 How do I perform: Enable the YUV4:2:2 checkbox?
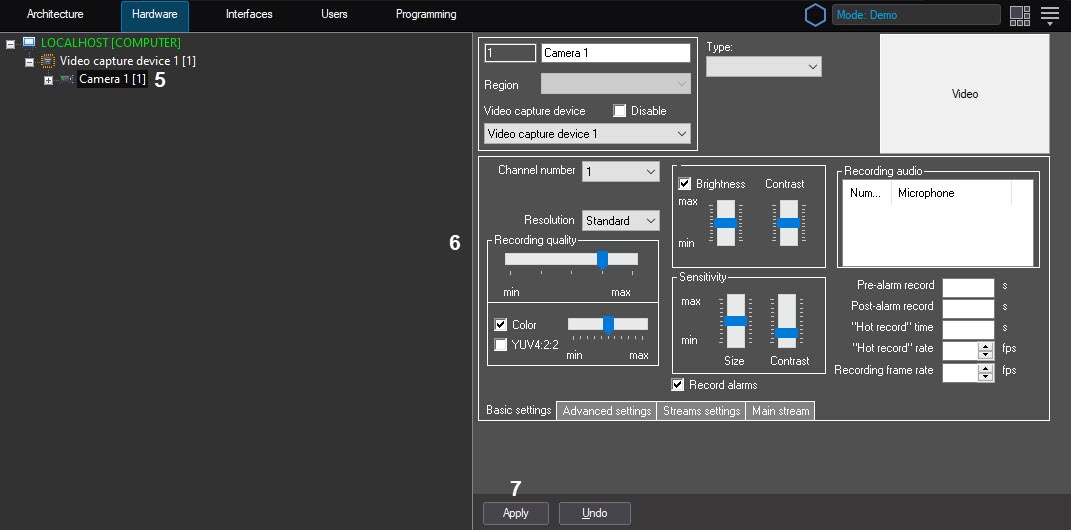pyautogui.click(x=501, y=345)
